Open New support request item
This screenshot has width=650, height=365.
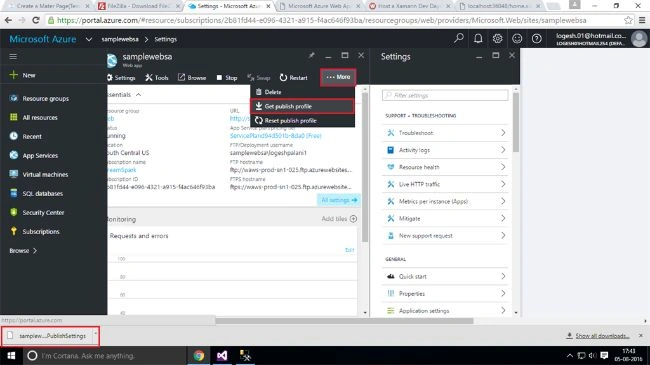point(445,235)
